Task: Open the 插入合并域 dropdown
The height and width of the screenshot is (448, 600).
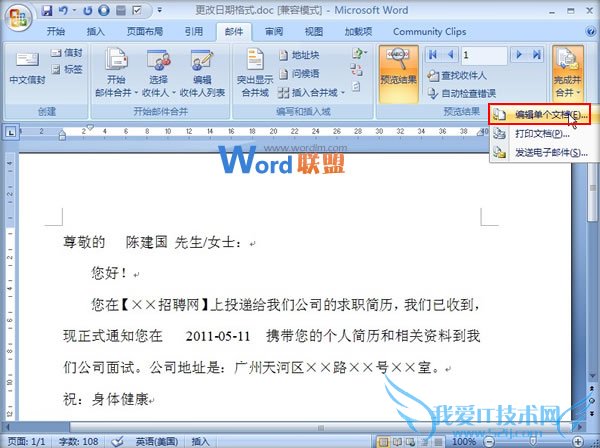Action: pyautogui.click(x=311, y=92)
